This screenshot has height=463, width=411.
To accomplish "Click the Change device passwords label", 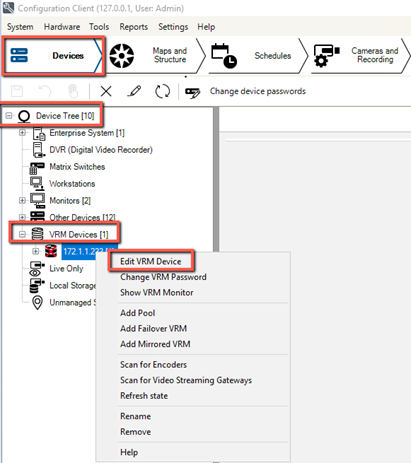I will click(x=258, y=91).
